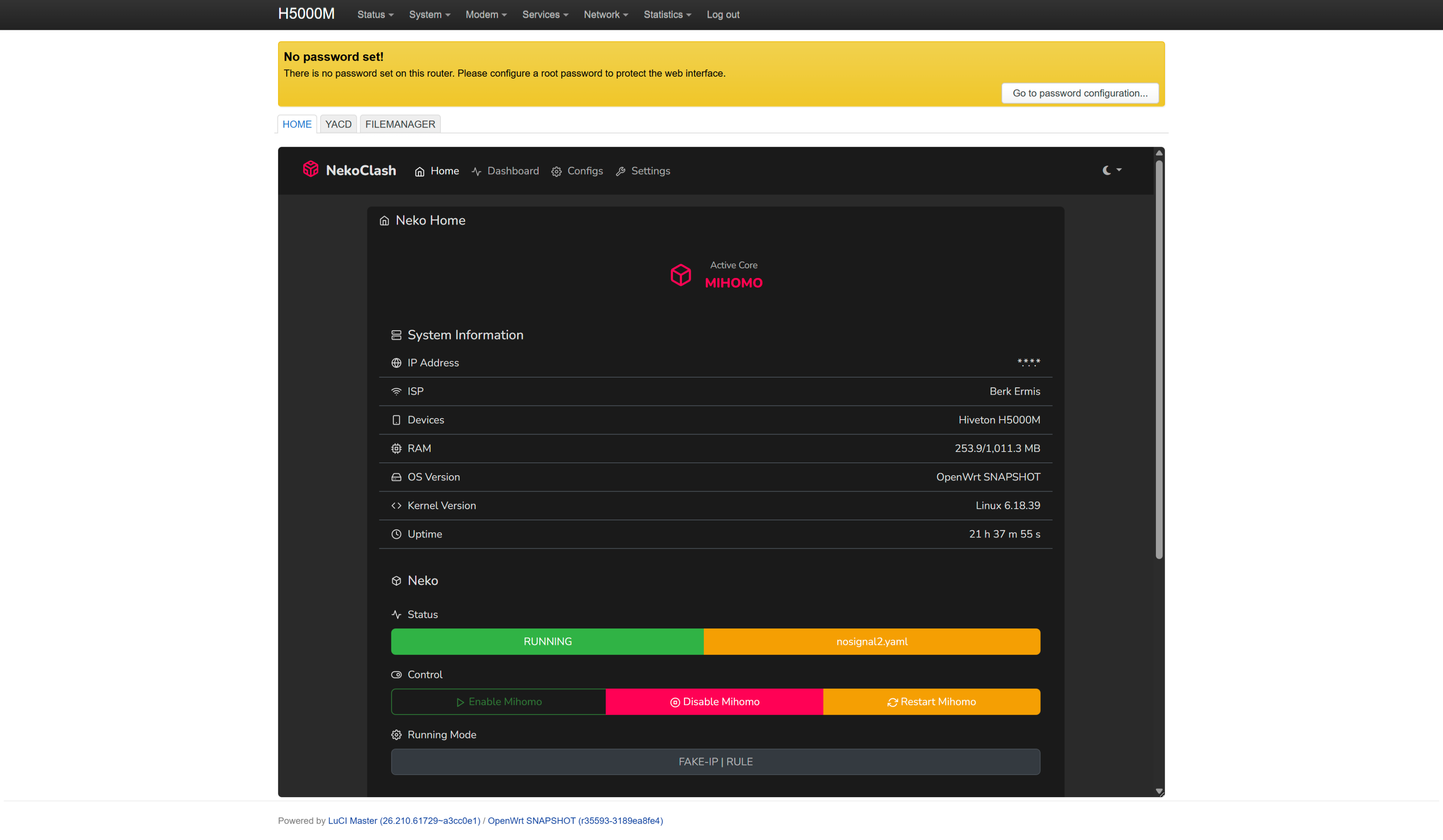Image resolution: width=1443 pixels, height=840 pixels.
Task: Open the Network dropdown menu
Action: click(x=606, y=15)
